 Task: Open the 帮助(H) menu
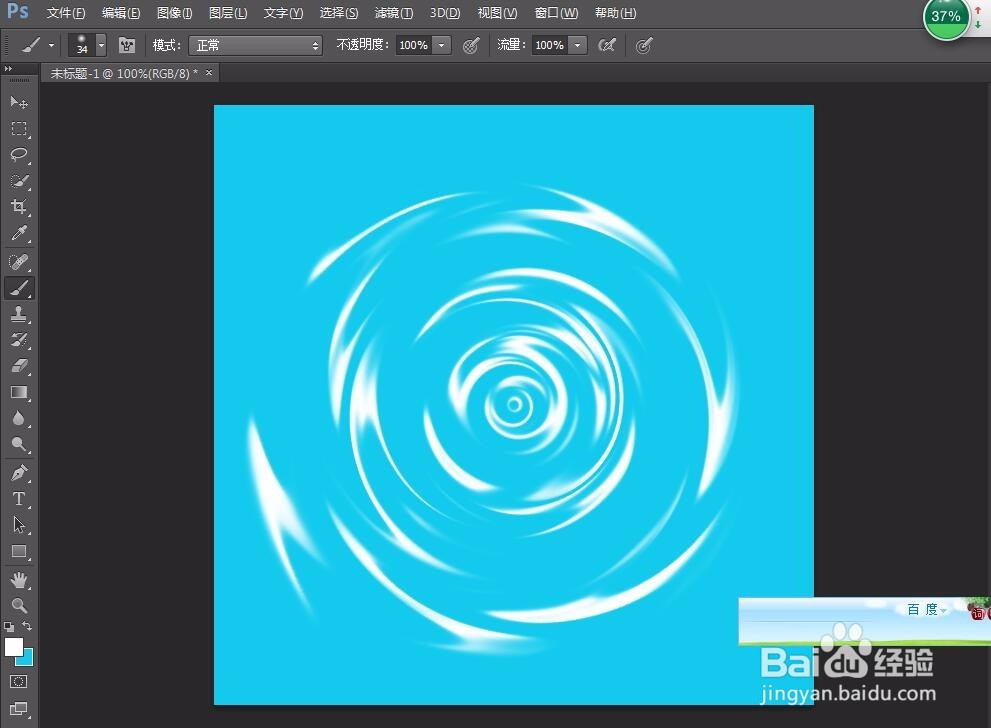coord(616,13)
